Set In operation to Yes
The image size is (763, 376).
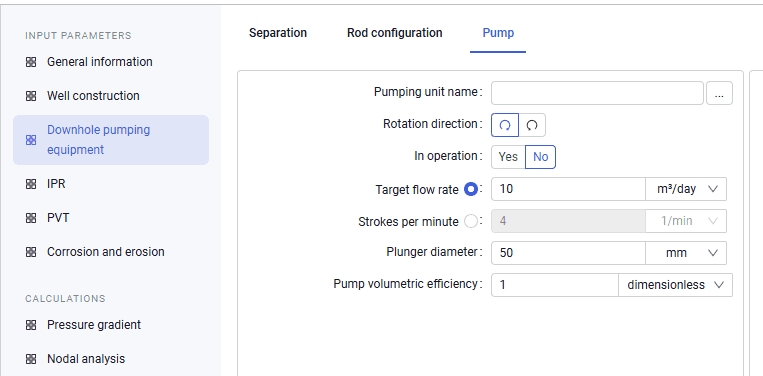coord(508,157)
